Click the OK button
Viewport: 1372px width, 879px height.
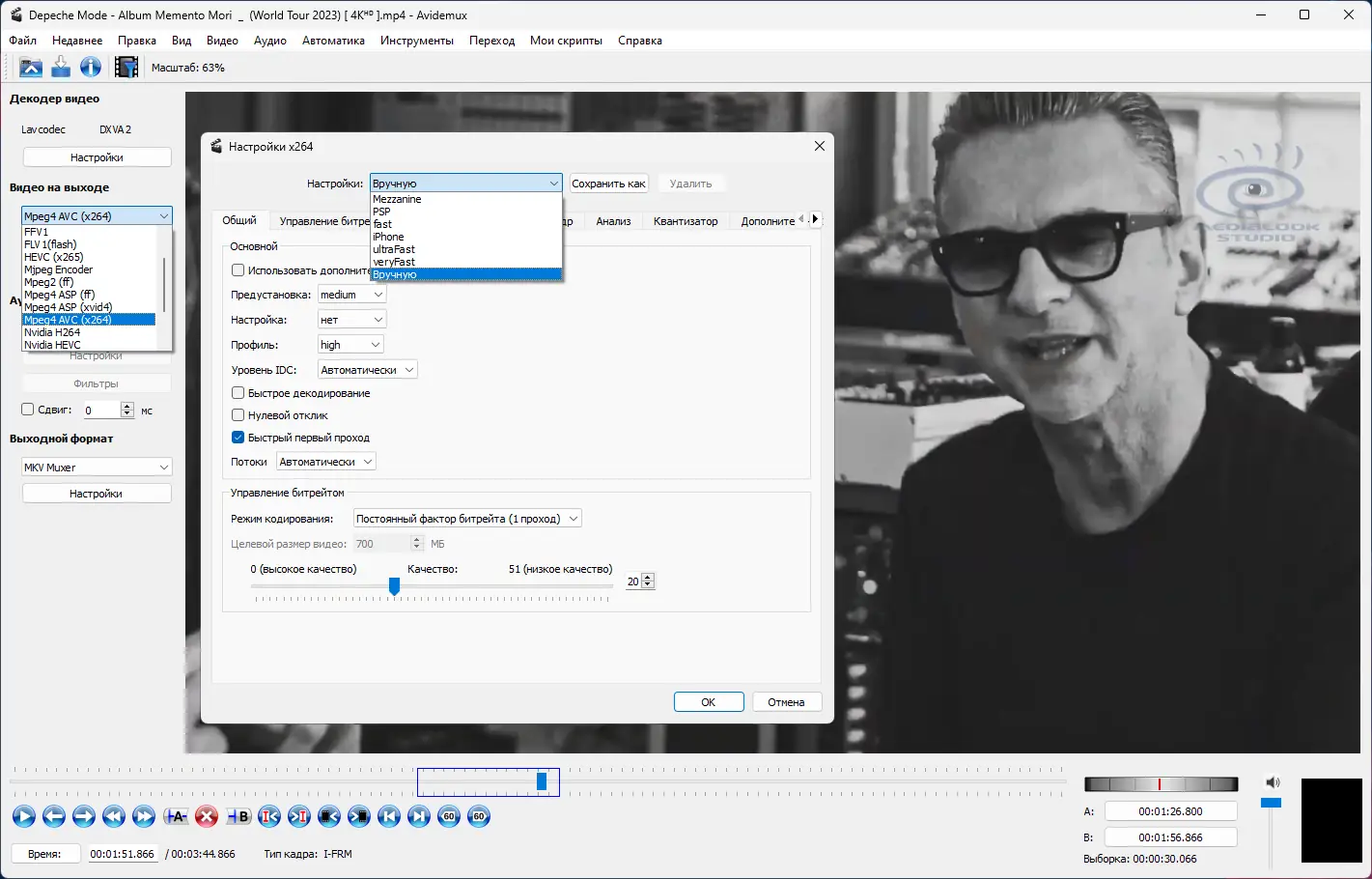tap(709, 702)
